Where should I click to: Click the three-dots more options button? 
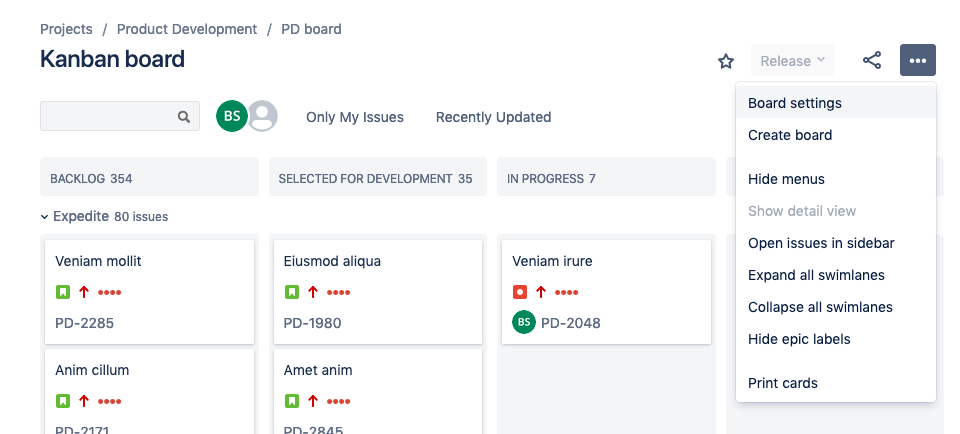(917, 61)
